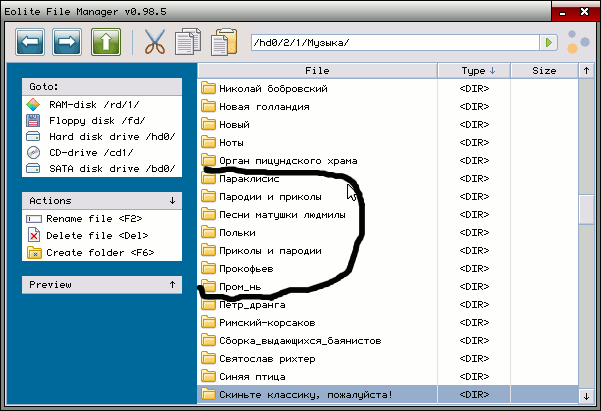This screenshot has height=411, width=601.
Task: Collapse the Actions panel
Action: 172,201
